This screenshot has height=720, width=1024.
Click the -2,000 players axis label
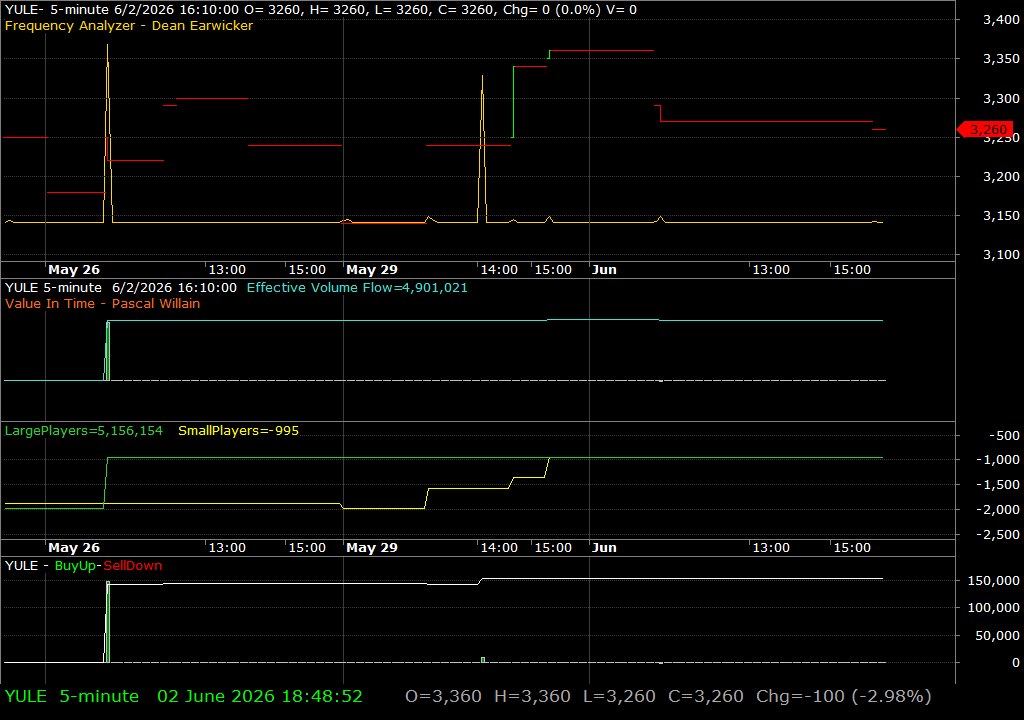pyautogui.click(x=998, y=510)
